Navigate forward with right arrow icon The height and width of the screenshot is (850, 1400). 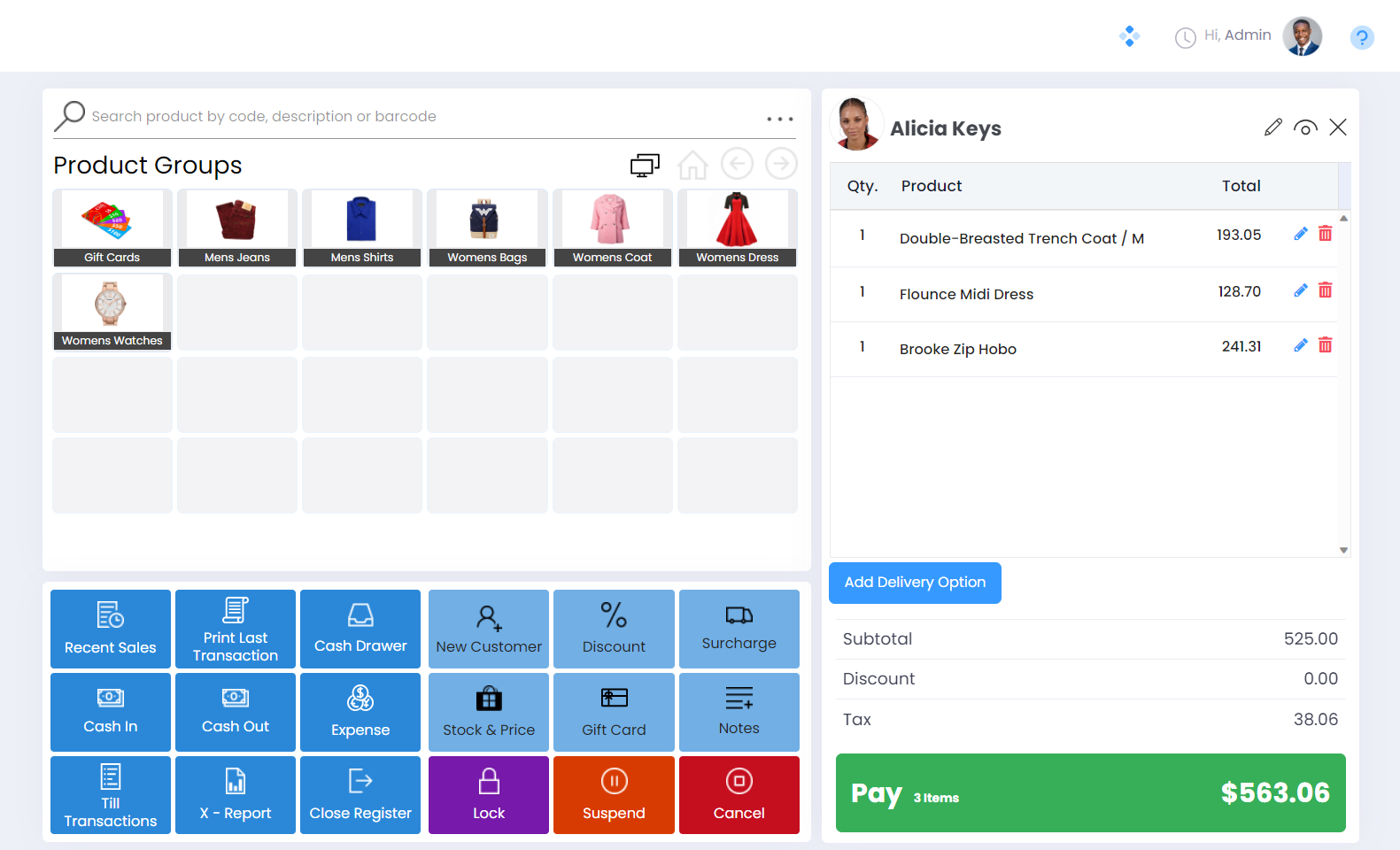(x=781, y=164)
